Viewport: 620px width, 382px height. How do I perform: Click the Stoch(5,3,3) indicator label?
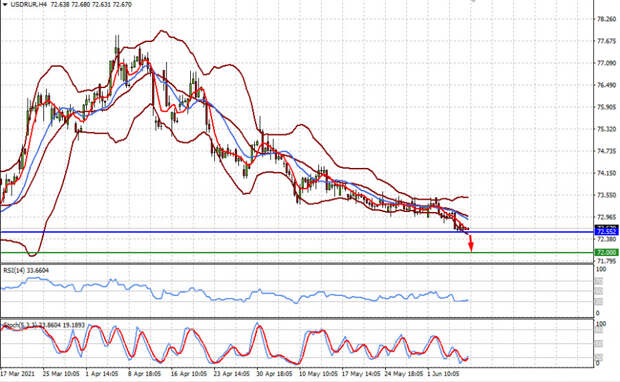coord(44,325)
